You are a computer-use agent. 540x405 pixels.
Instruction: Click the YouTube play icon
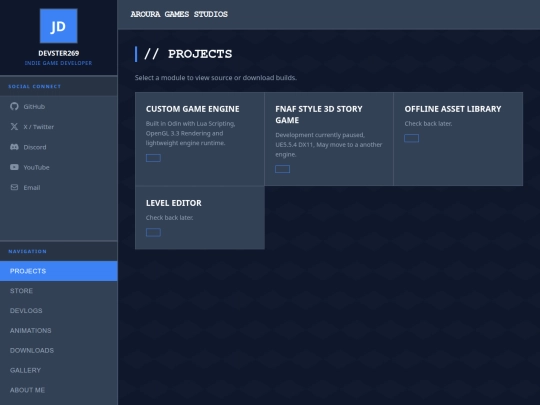(x=14, y=167)
